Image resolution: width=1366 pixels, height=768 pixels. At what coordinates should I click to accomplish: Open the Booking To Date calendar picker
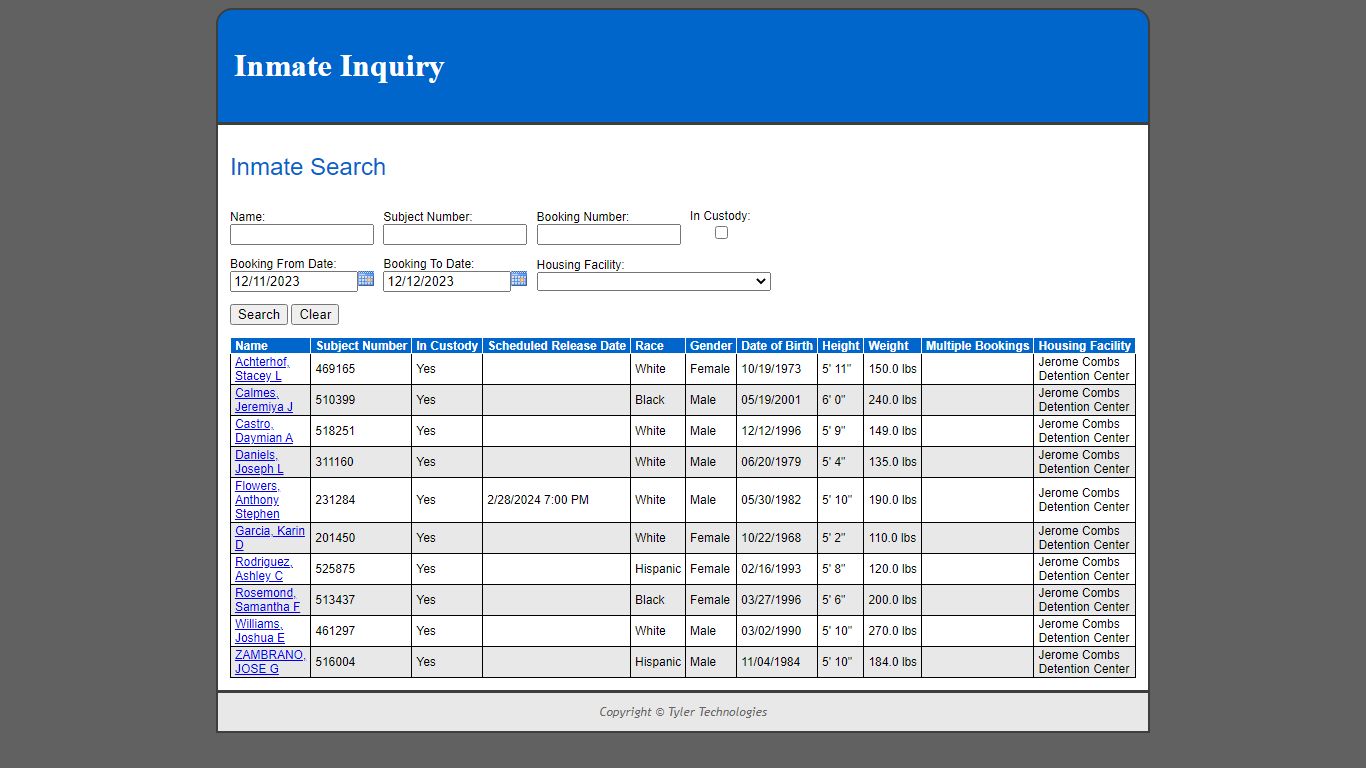[x=519, y=279]
